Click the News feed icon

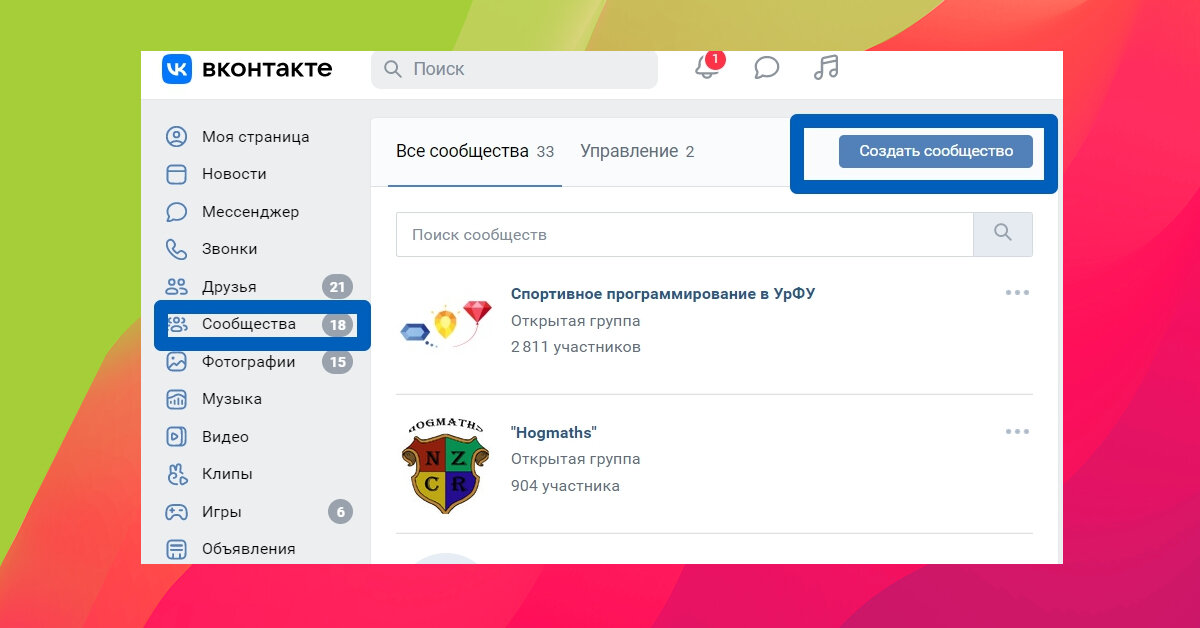(x=176, y=174)
